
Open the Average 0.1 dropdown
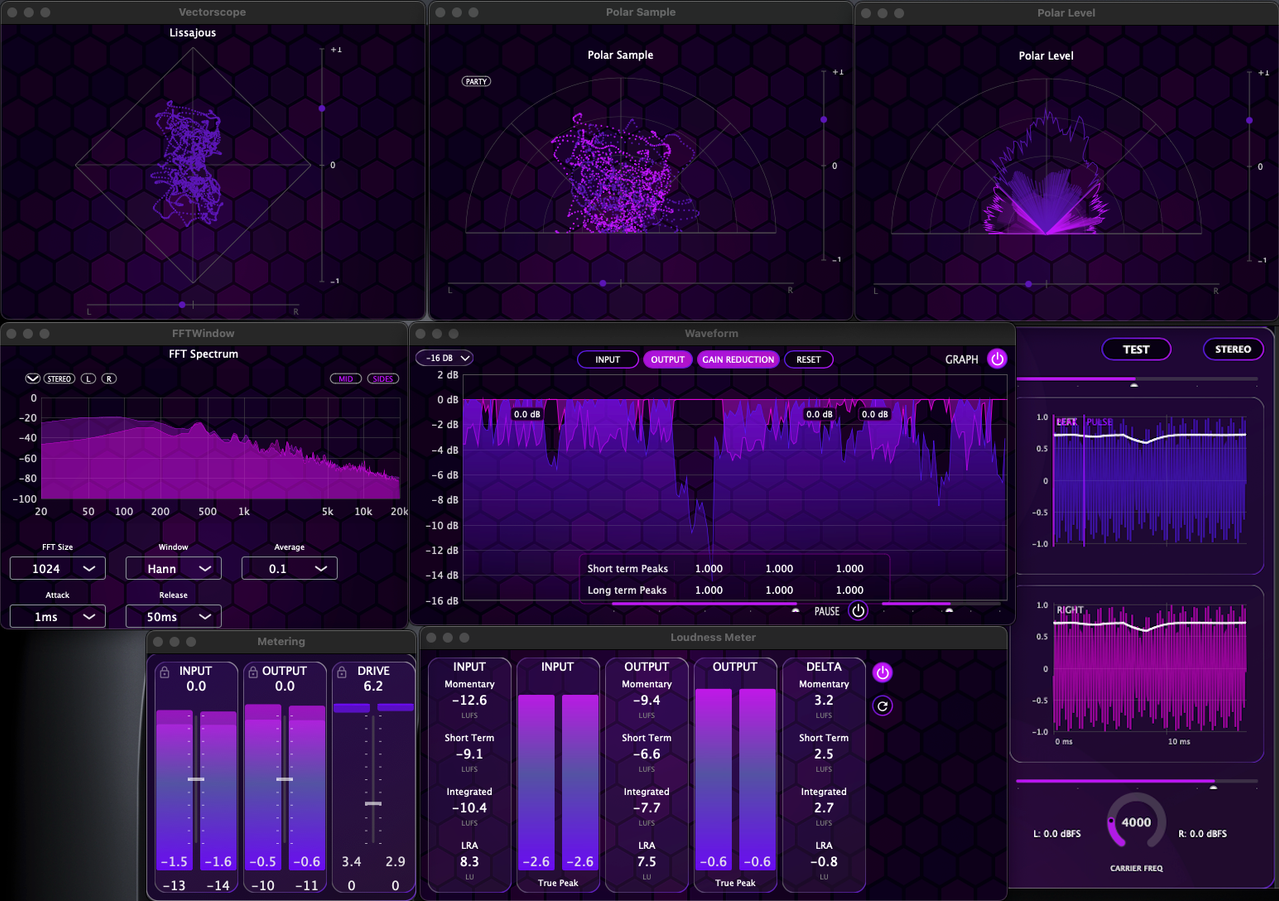point(290,569)
